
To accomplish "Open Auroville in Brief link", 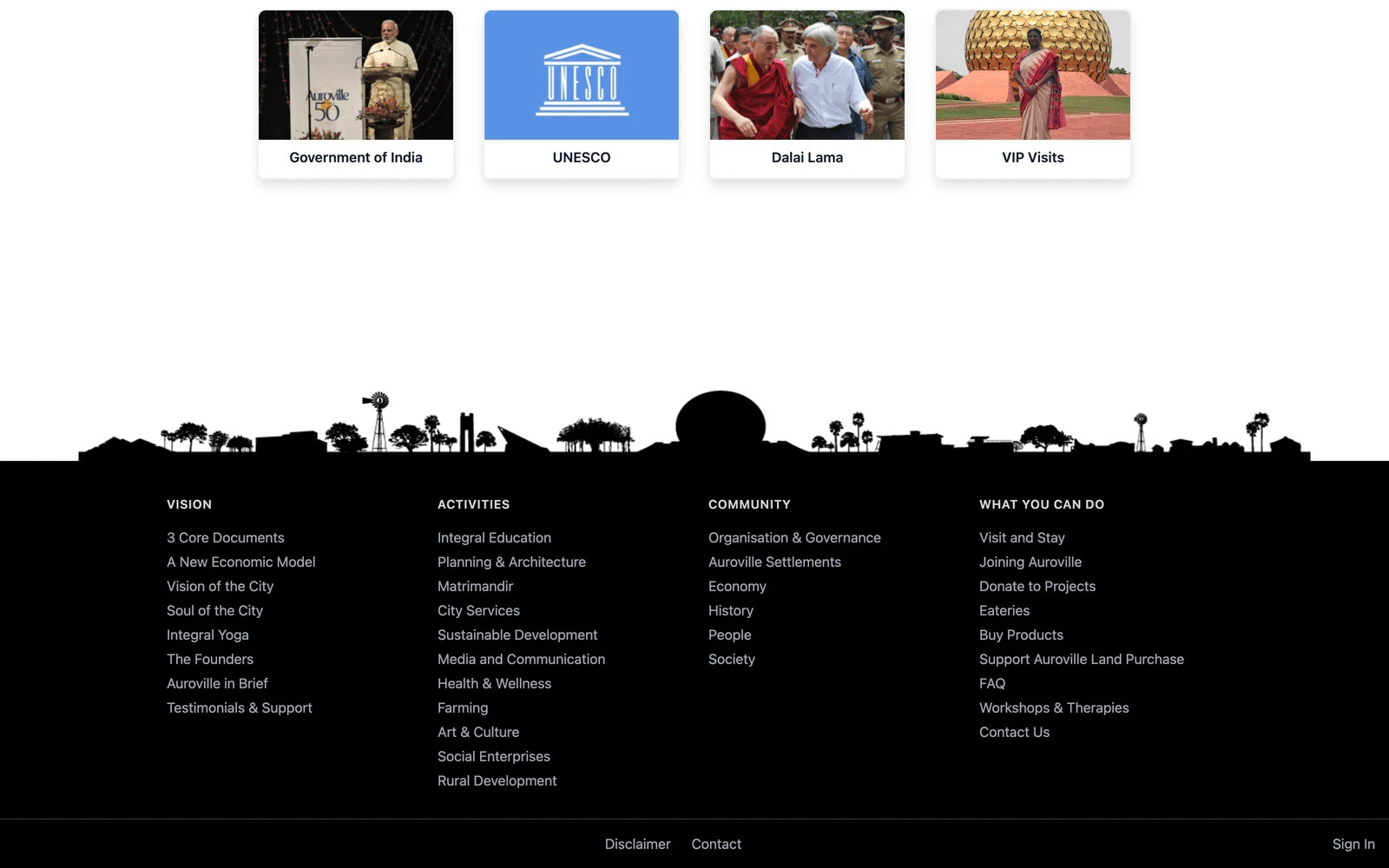I will click(217, 683).
